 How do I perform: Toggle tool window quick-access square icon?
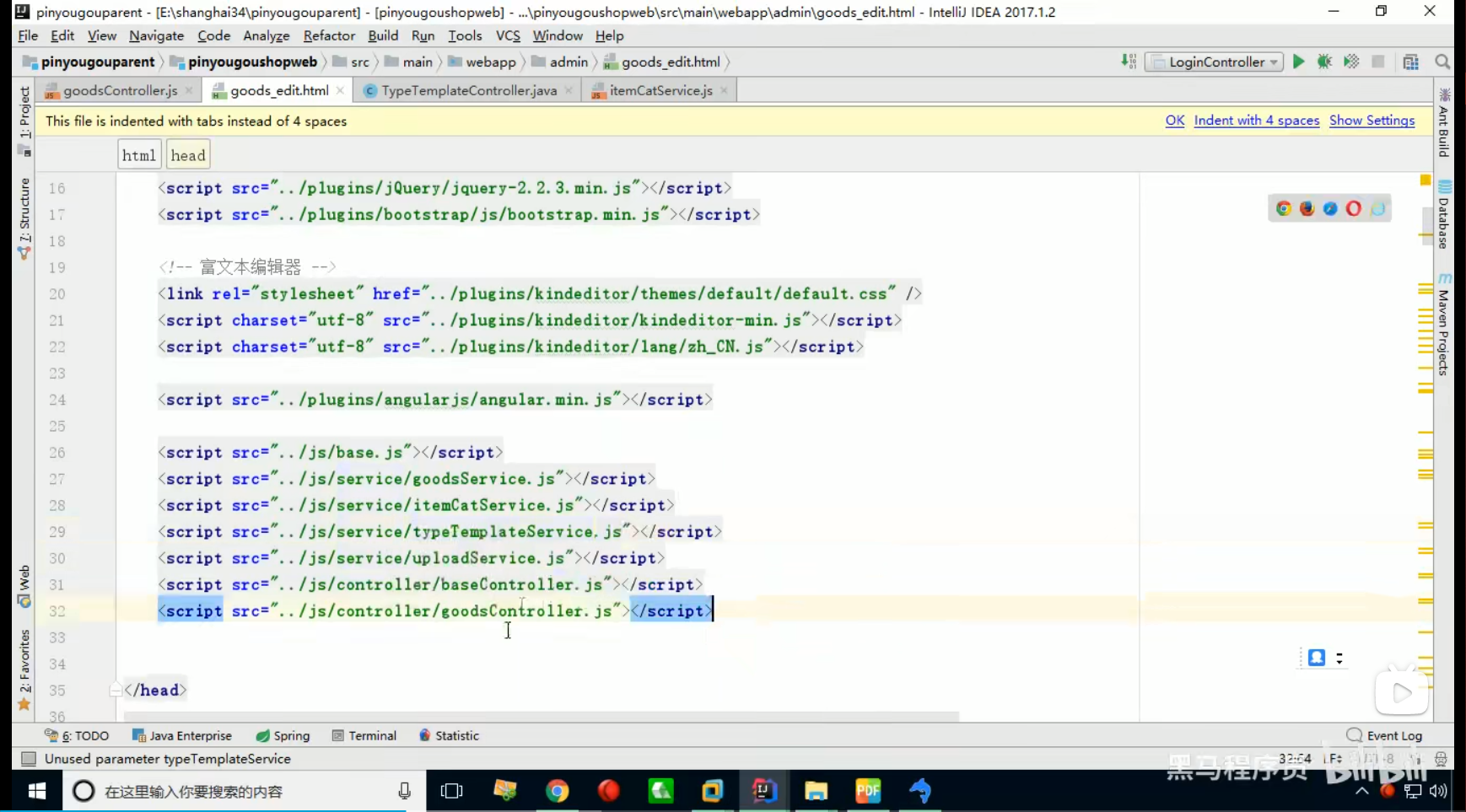pyautogui.click(x=28, y=759)
